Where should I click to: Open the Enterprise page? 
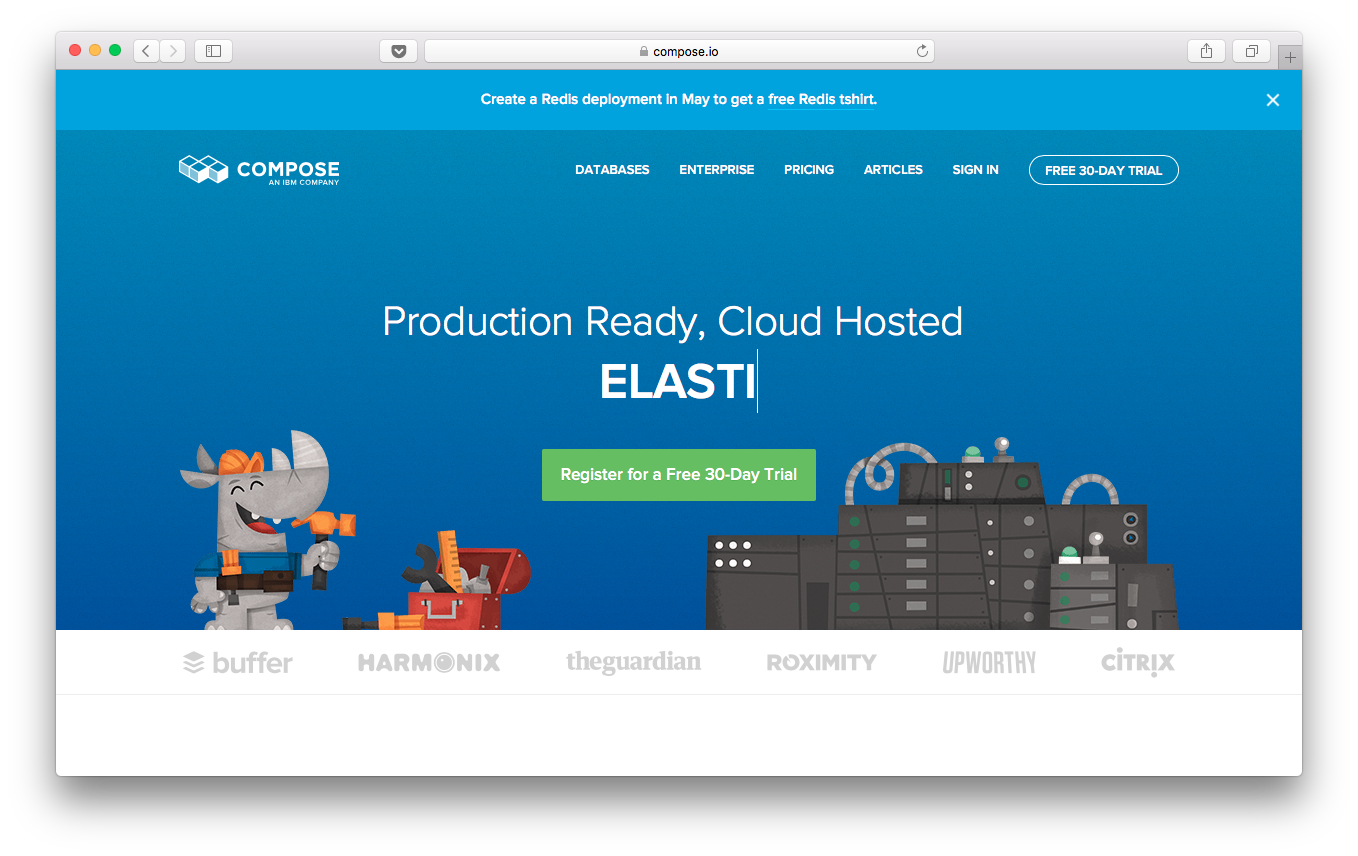coord(717,170)
